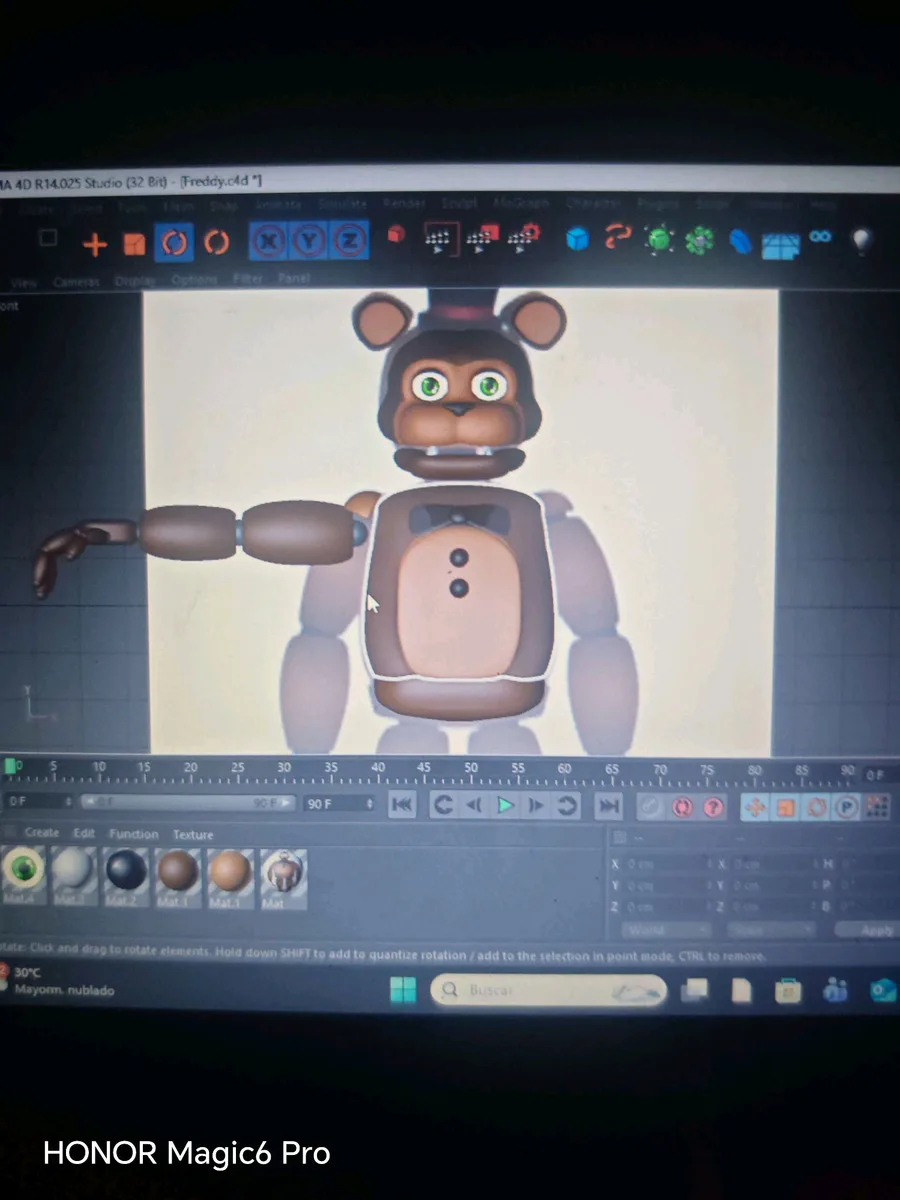
Task: Open the Render menu in the menu bar
Action: tap(404, 203)
